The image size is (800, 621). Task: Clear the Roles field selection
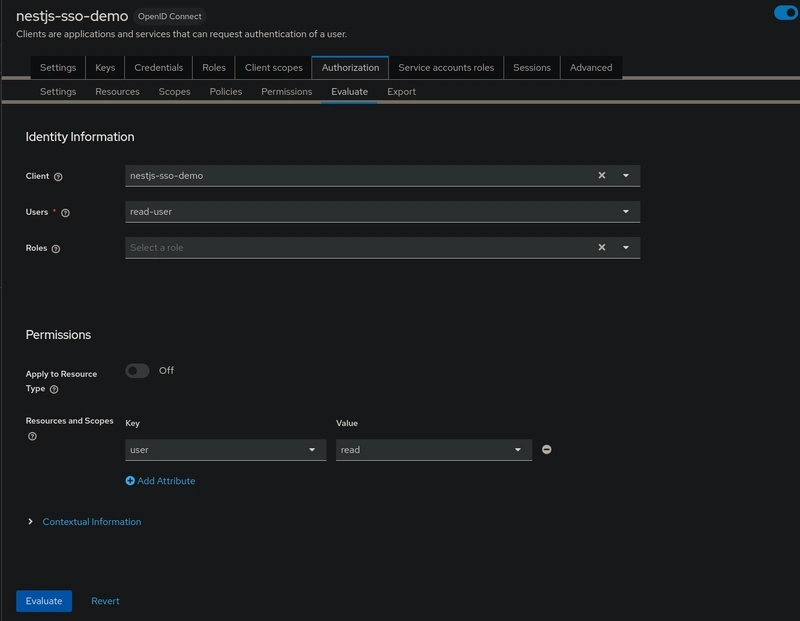(602, 247)
